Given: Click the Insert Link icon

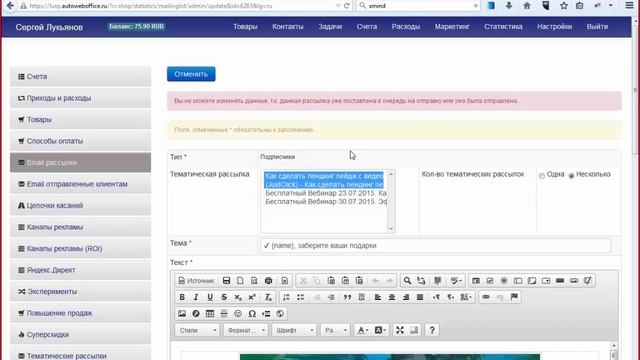Looking at the screenshot, I should (x=486, y=297).
